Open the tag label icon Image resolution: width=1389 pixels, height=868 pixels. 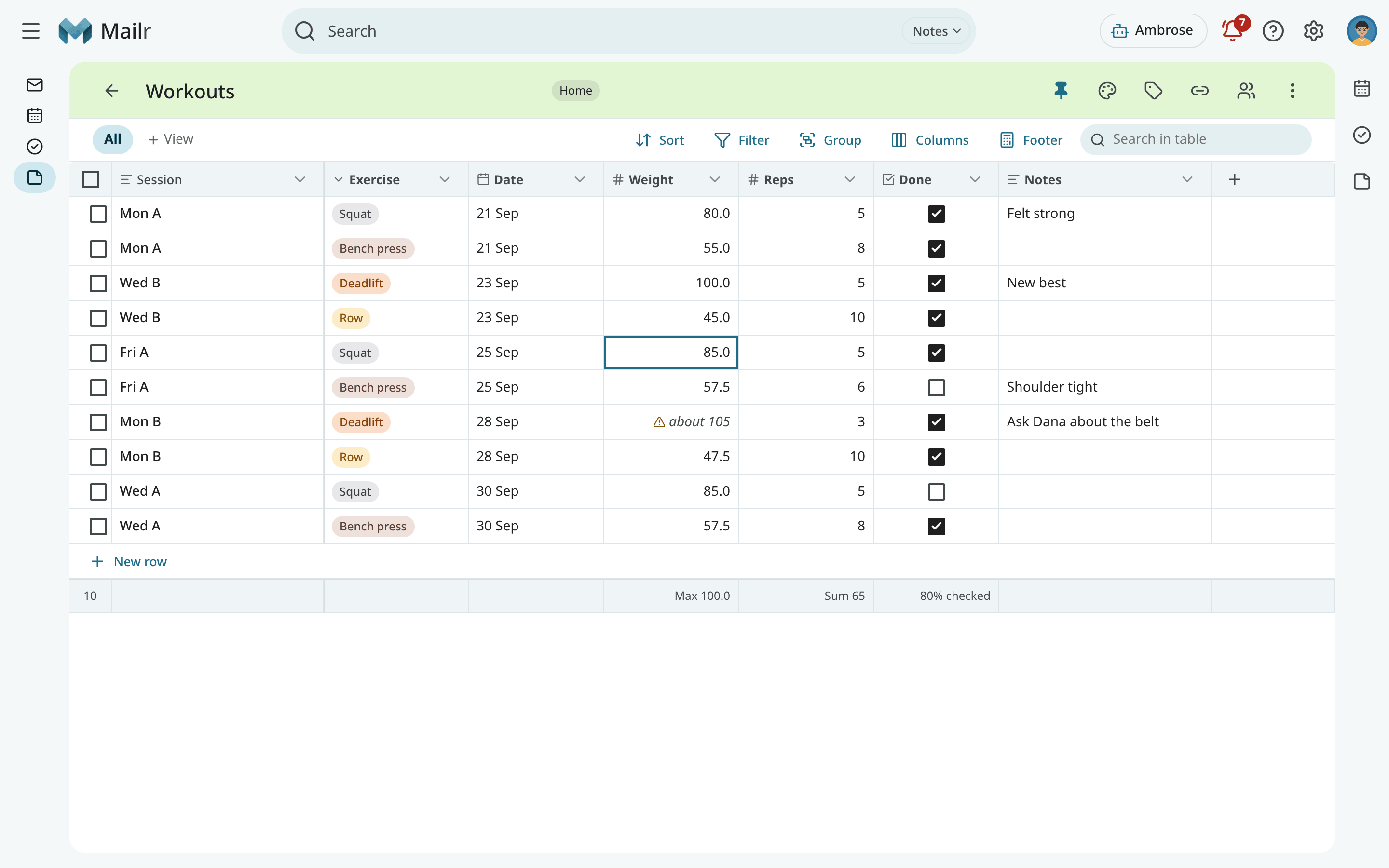point(1153,91)
